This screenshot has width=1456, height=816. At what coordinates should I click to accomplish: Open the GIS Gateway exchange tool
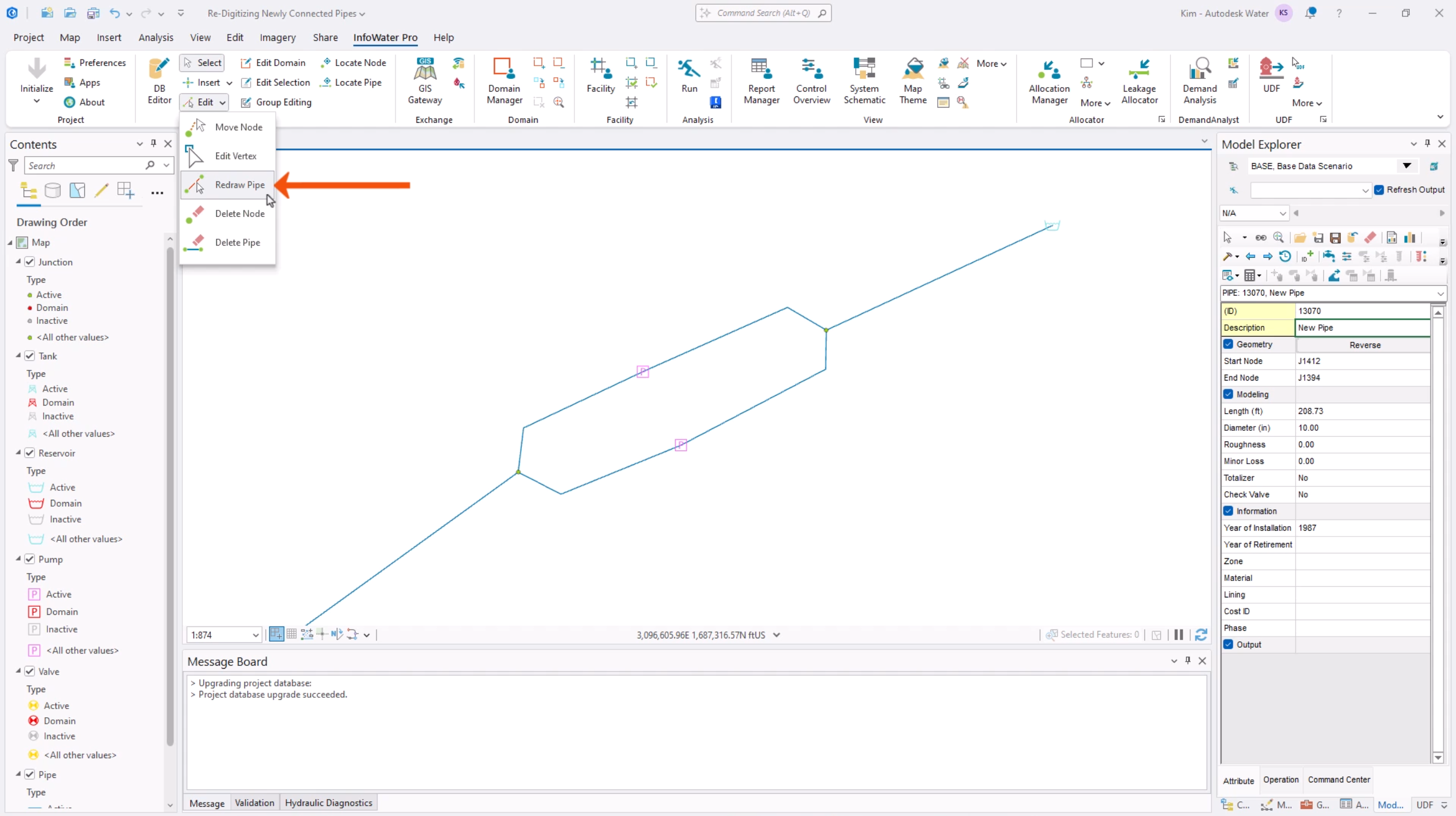point(425,80)
